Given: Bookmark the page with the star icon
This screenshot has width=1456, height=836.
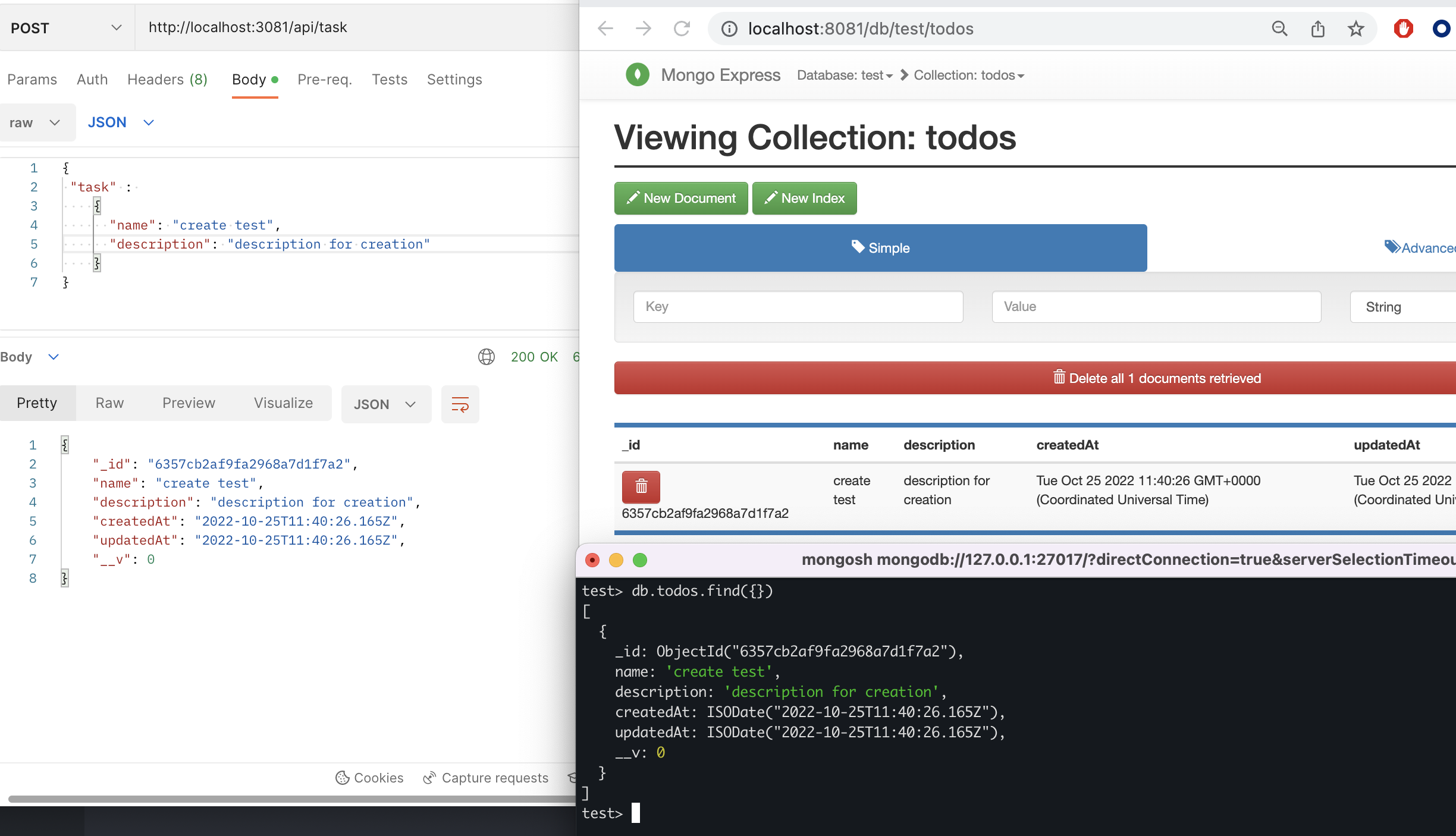Looking at the screenshot, I should pos(1355,29).
